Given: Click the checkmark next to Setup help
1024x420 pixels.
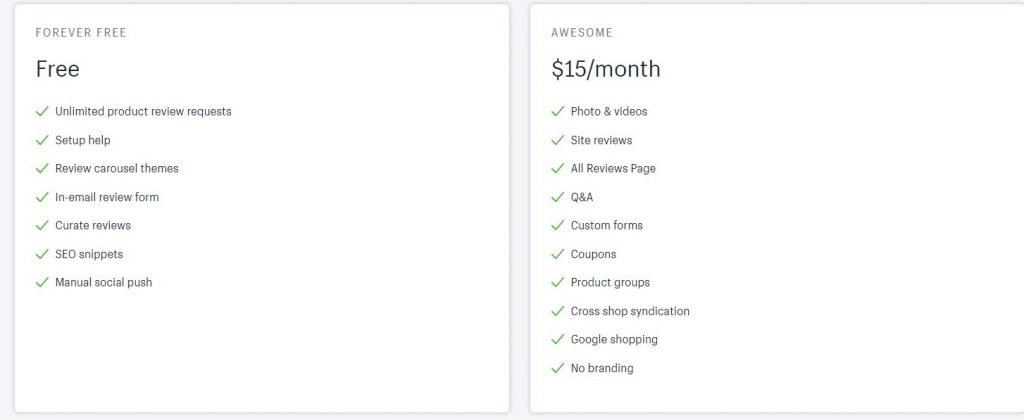Looking at the screenshot, I should tap(42, 140).
